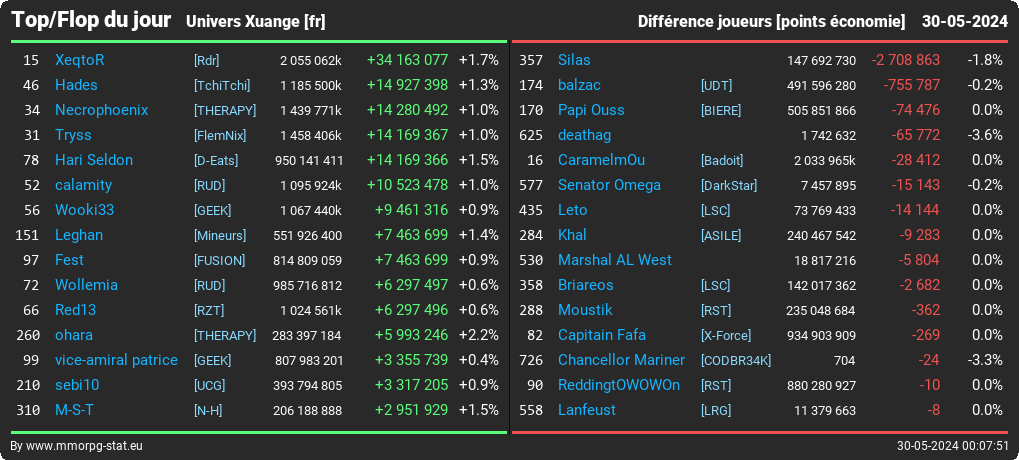Image resolution: width=1019 pixels, height=460 pixels.
Task: Open the www.mmorpg-stat.eu footer credit
Action: click(x=77, y=446)
